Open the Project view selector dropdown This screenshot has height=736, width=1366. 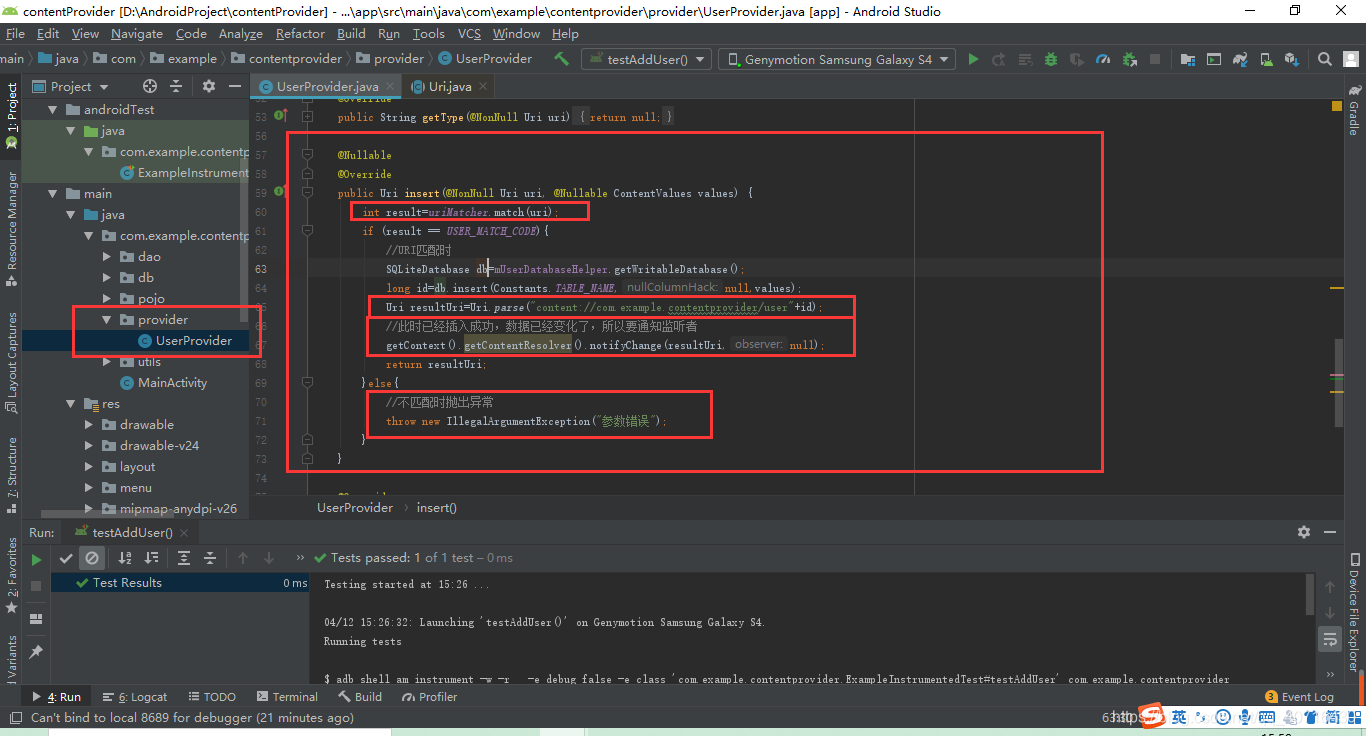pos(71,86)
